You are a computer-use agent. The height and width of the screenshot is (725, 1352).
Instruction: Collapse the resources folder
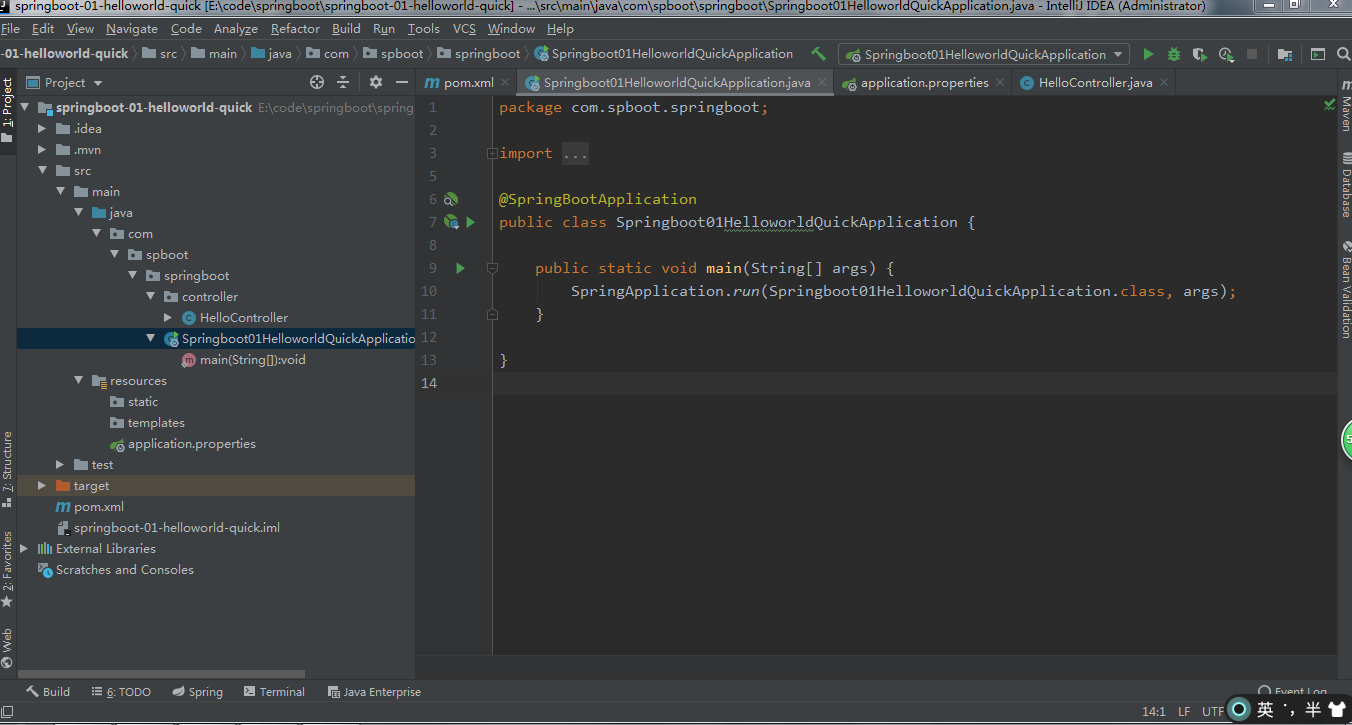(78, 380)
